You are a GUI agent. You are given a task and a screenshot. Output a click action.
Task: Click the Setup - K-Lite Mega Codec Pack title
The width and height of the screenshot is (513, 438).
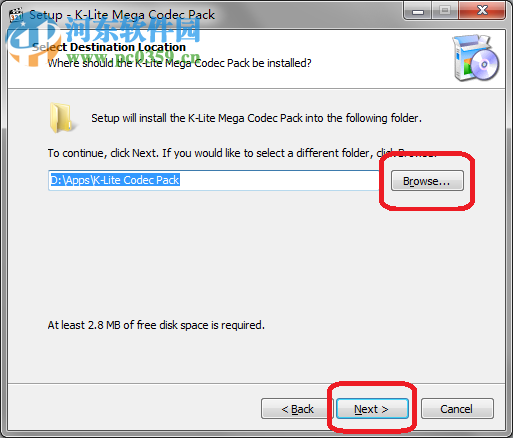[122, 15]
